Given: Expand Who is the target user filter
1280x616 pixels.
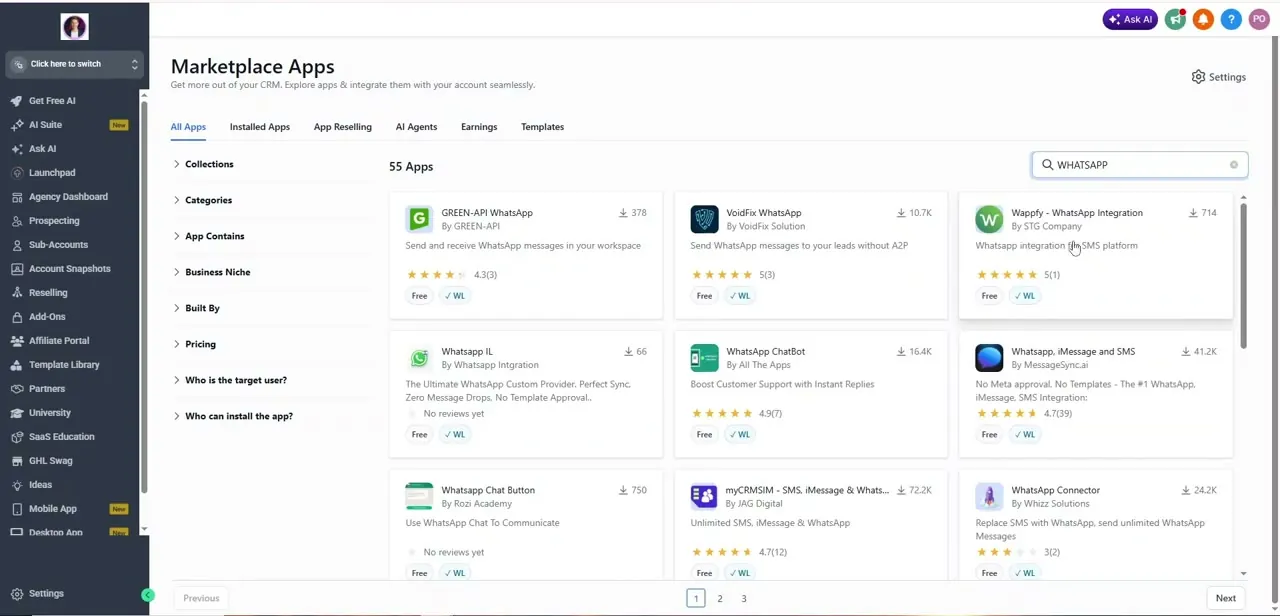Looking at the screenshot, I should tap(230, 380).
